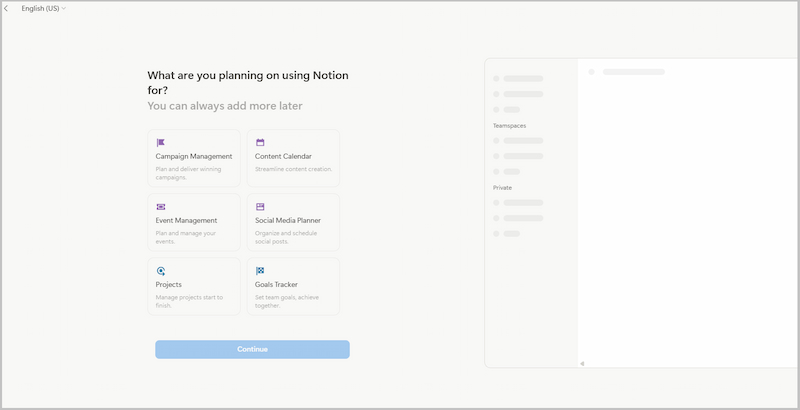
Task: Click the Social Media Planner icon
Action: click(260, 207)
